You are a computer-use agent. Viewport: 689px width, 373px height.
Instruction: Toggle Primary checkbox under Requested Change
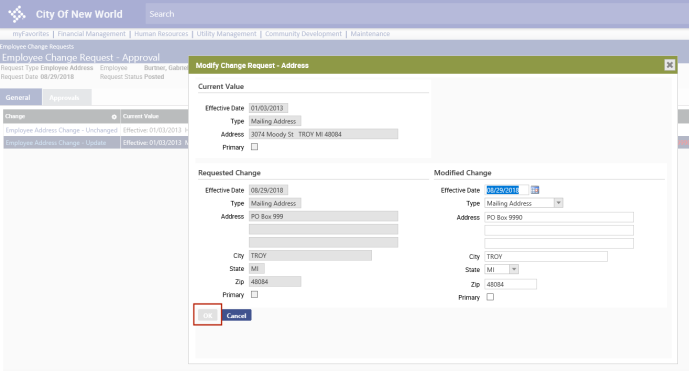[254, 294]
